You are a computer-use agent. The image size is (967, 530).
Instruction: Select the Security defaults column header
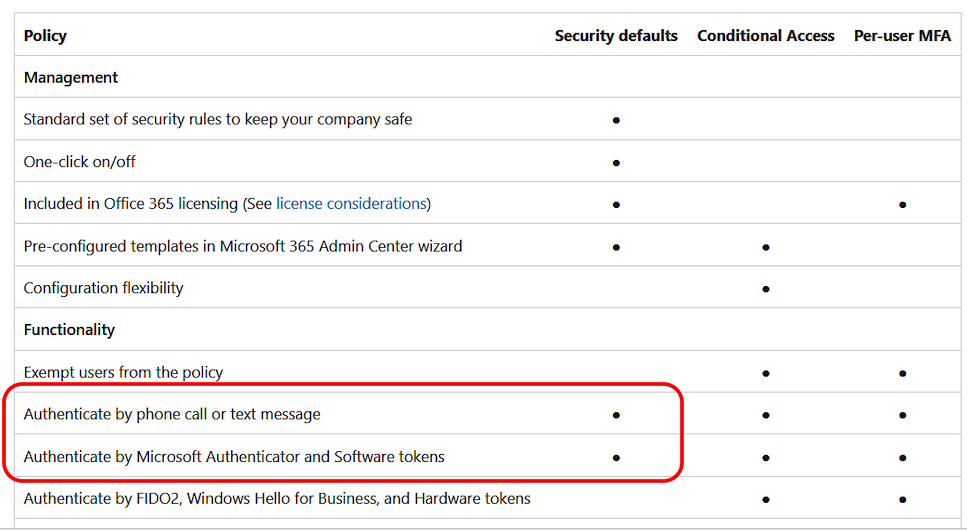(x=615, y=36)
